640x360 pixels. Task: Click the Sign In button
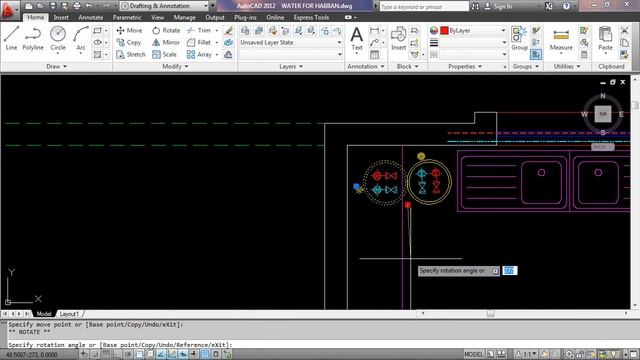point(498,6)
